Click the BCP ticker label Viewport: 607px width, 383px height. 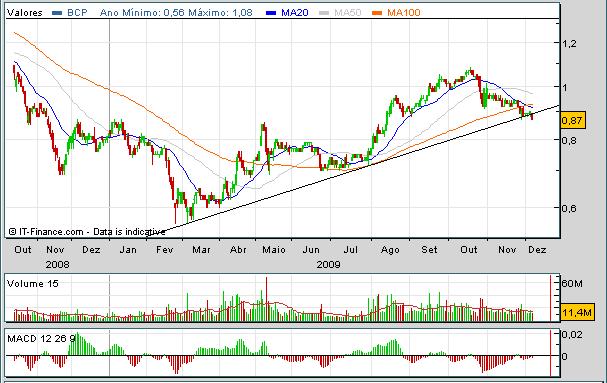[77, 13]
